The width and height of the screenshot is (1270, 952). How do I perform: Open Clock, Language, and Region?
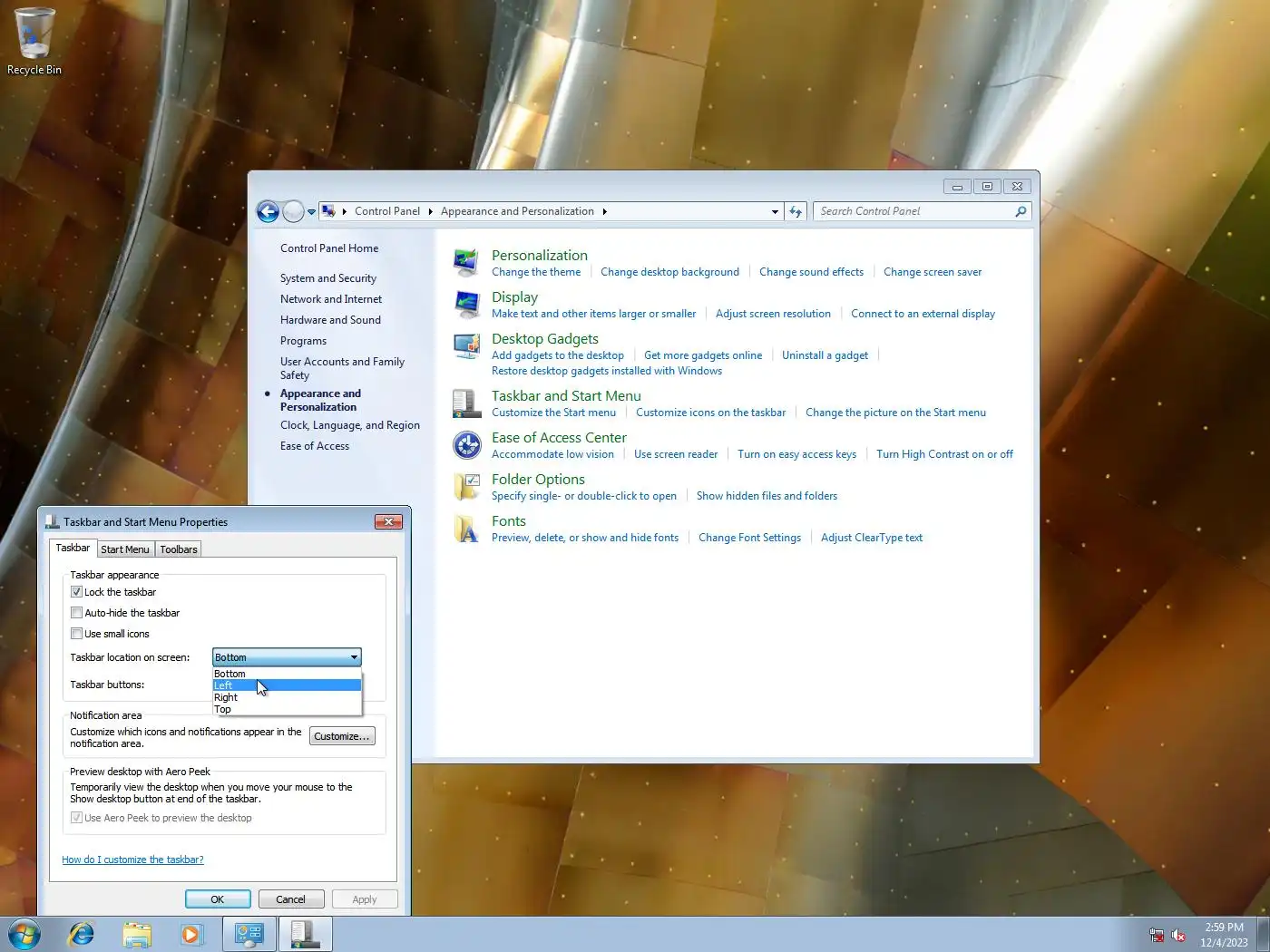(x=350, y=425)
